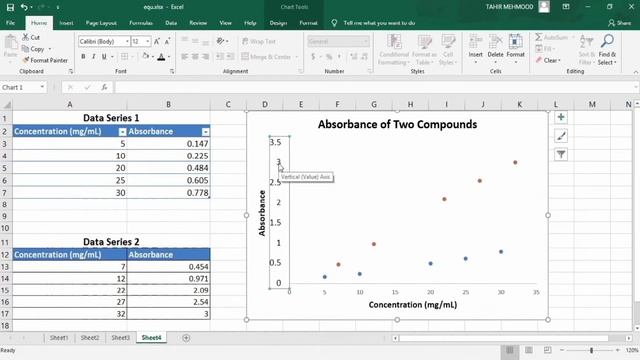Screen dimensions: 640x360
Task: Open the Font dialog launcher
Action: click(x=172, y=71)
